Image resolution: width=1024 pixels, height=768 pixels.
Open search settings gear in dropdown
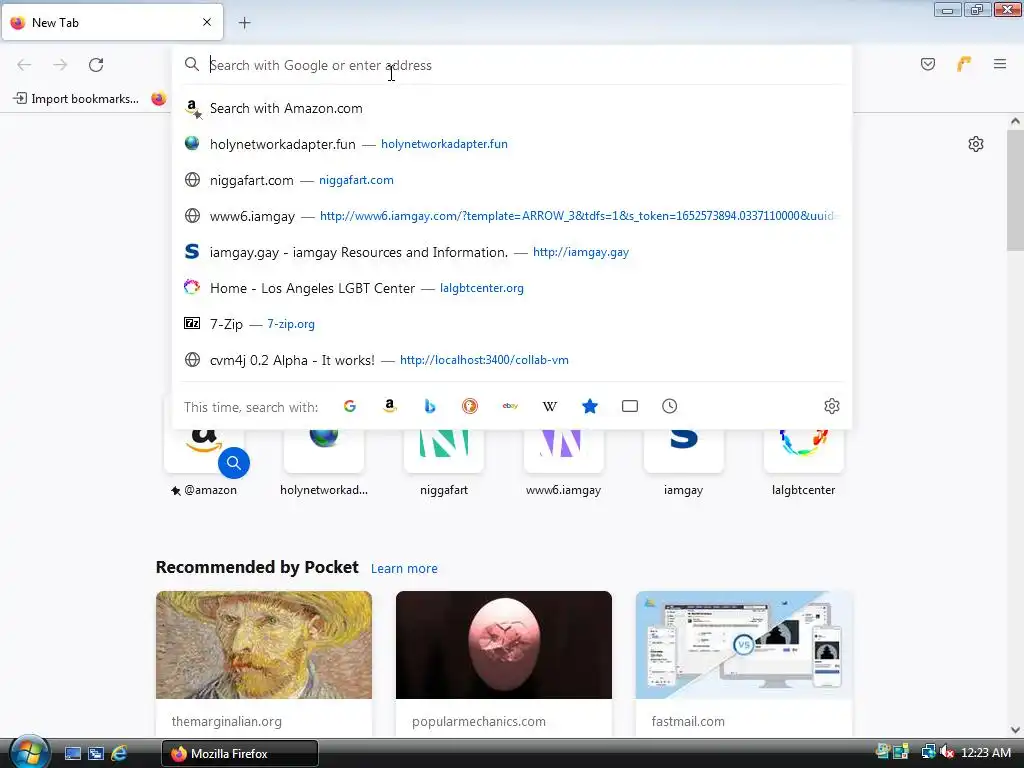[831, 406]
